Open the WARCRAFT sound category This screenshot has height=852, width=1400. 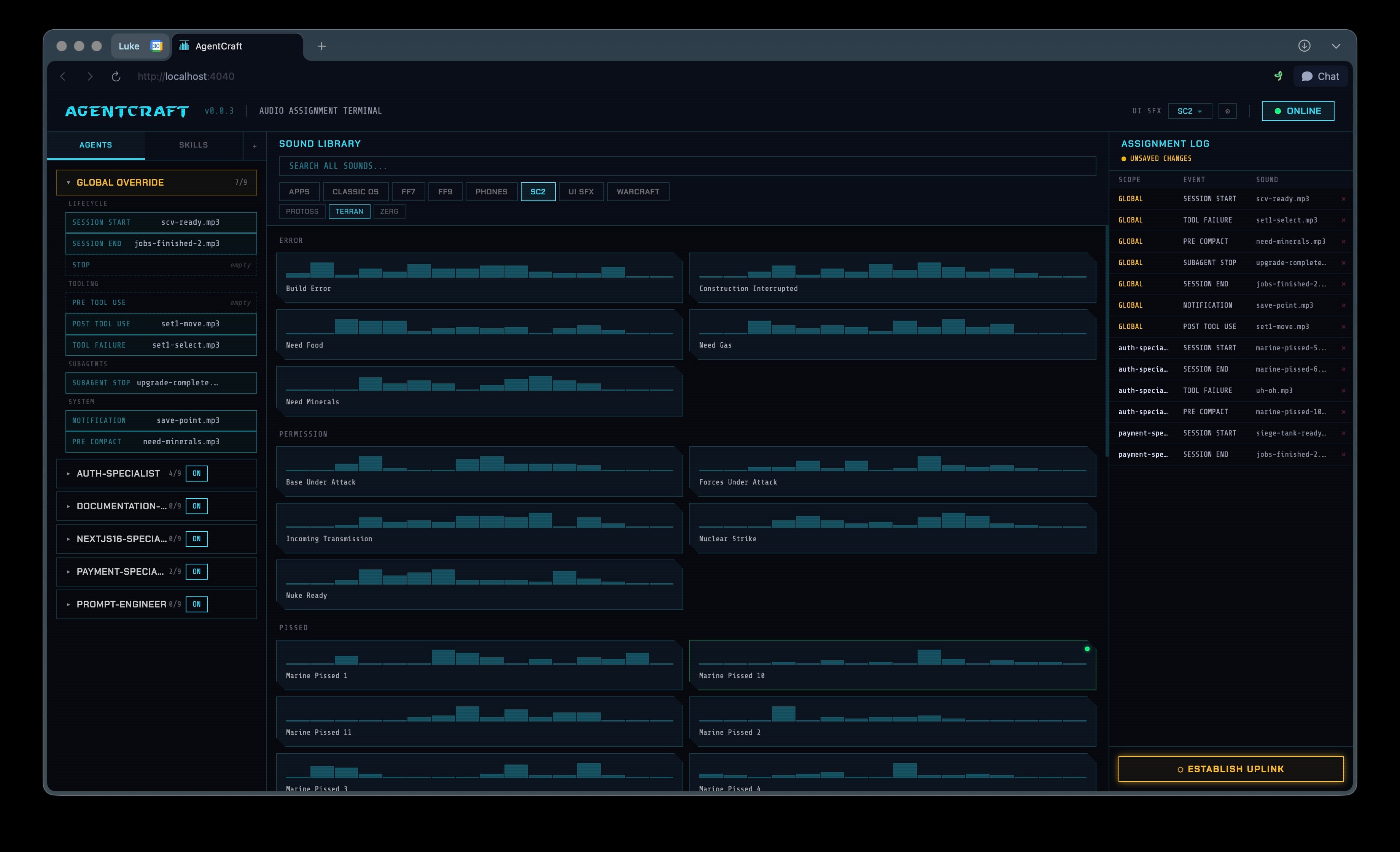(x=638, y=192)
